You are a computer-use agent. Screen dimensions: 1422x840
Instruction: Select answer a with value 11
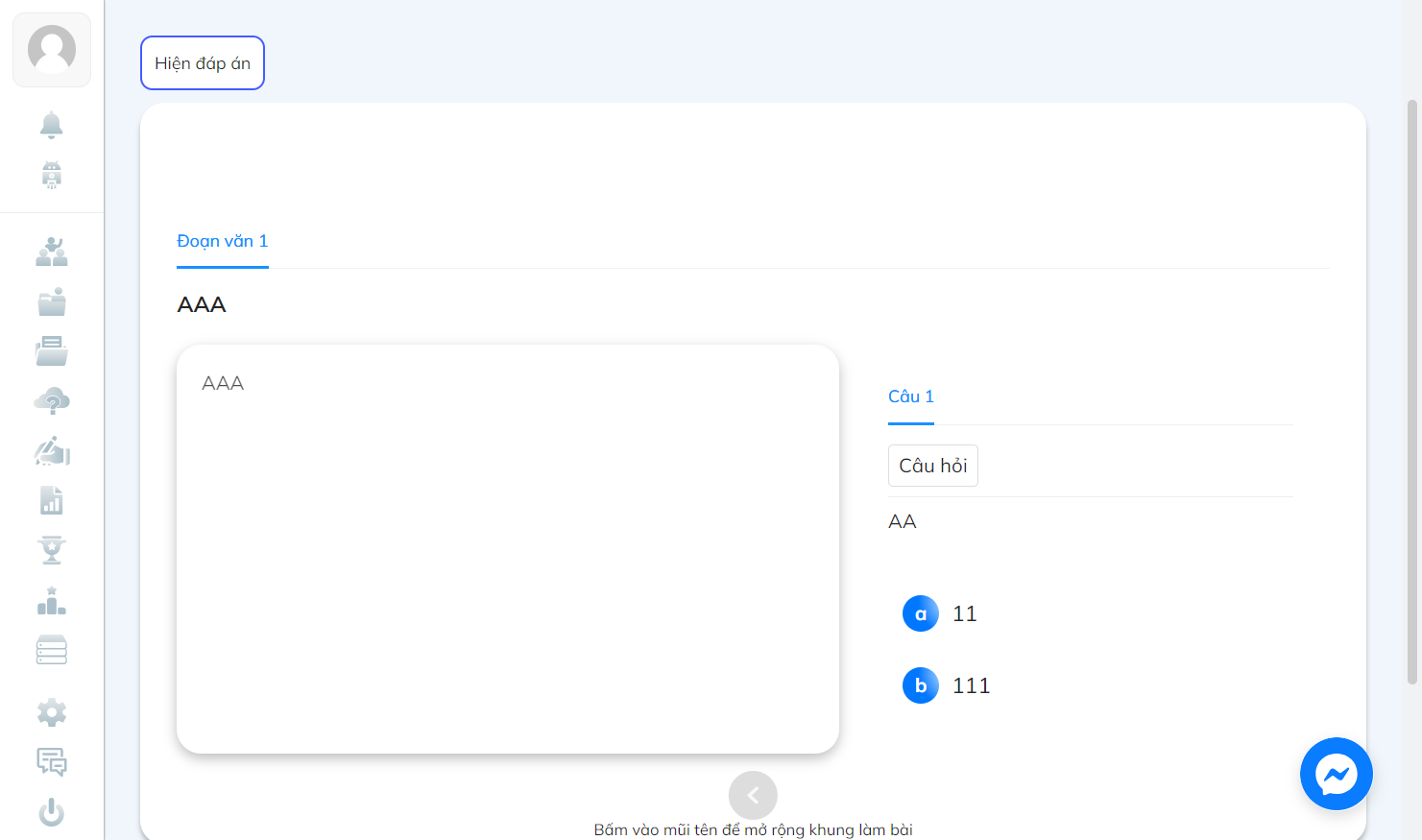pos(941,613)
